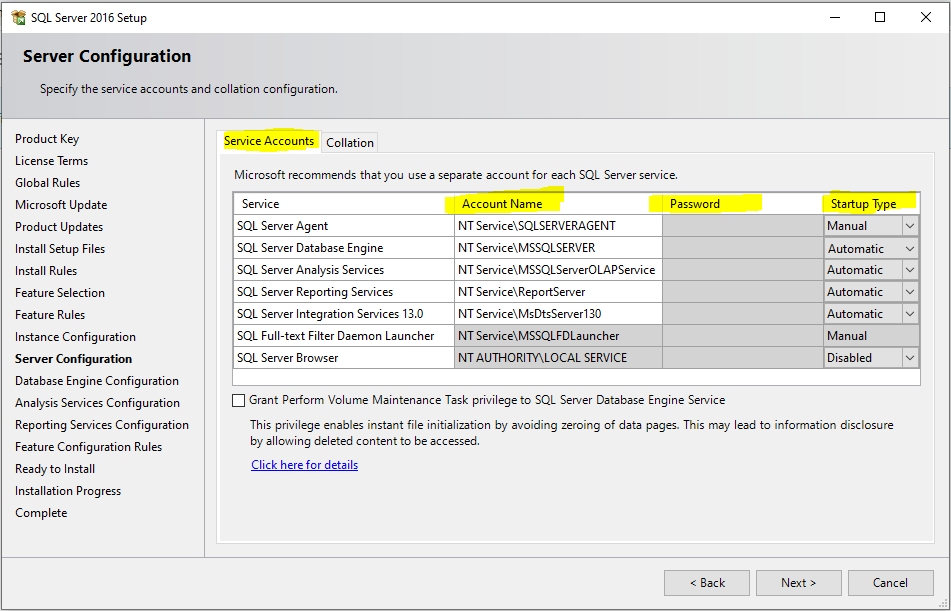
Task: Cancel the SQL Server setup
Action: click(890, 583)
